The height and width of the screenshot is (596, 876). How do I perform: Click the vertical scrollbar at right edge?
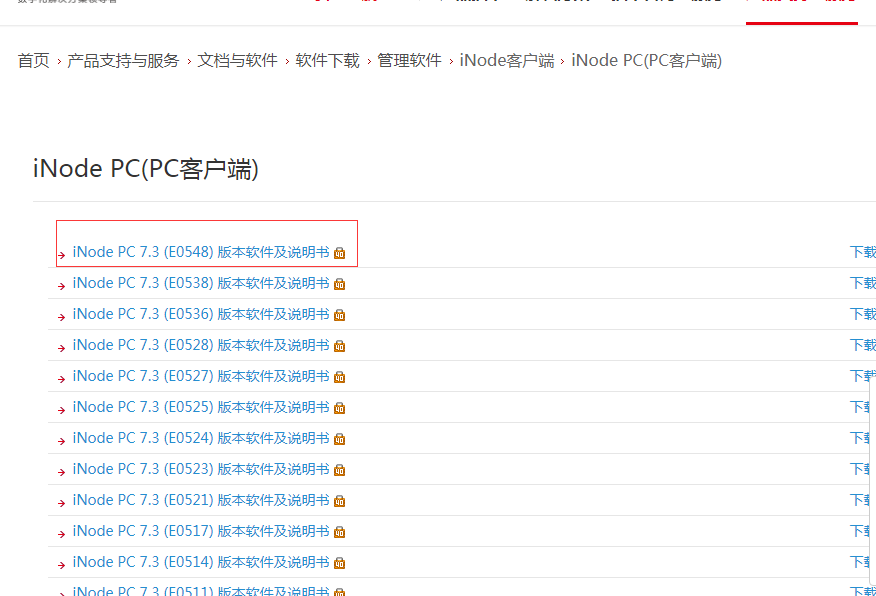coord(873,480)
